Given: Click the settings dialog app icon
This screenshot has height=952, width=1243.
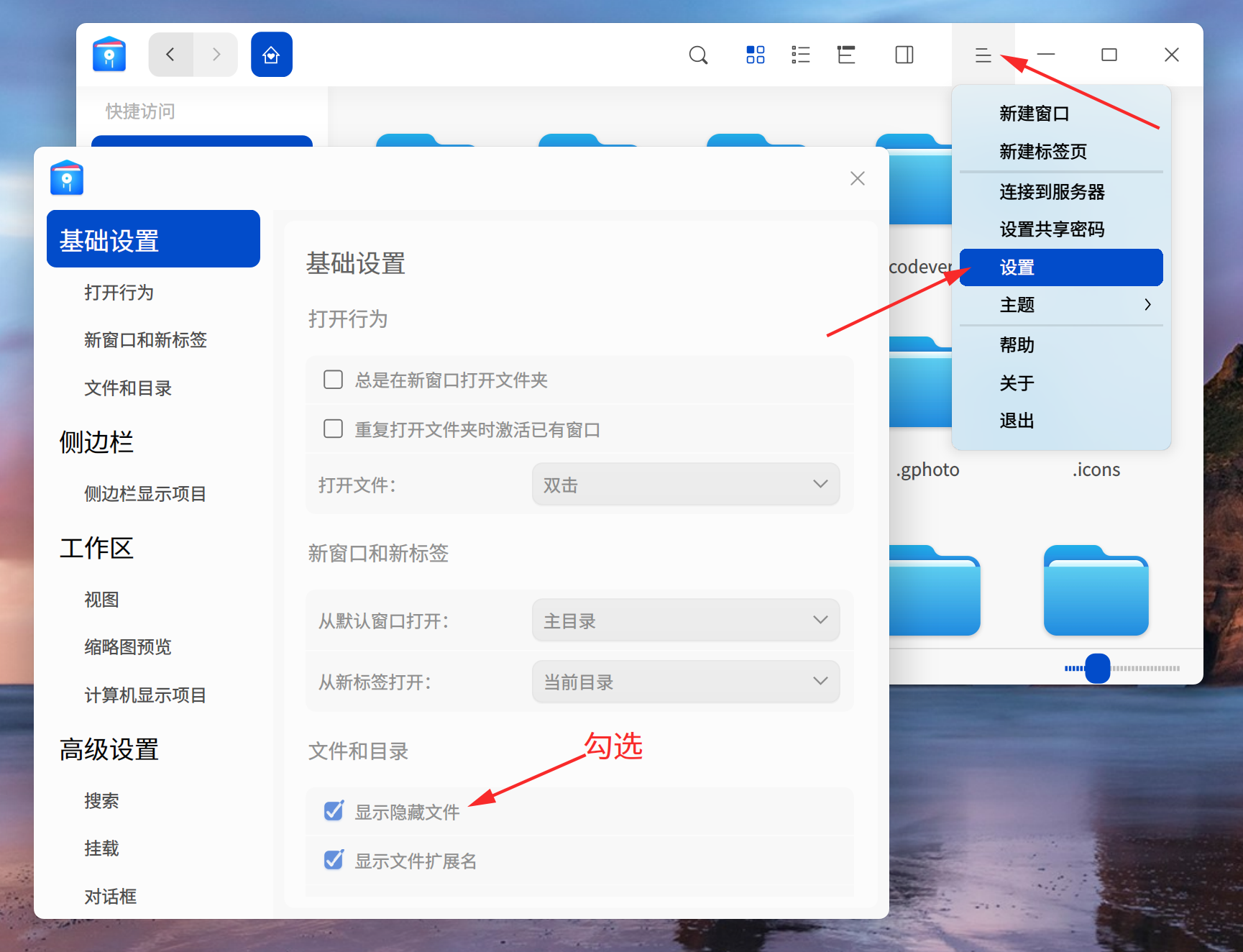Looking at the screenshot, I should click(x=67, y=178).
